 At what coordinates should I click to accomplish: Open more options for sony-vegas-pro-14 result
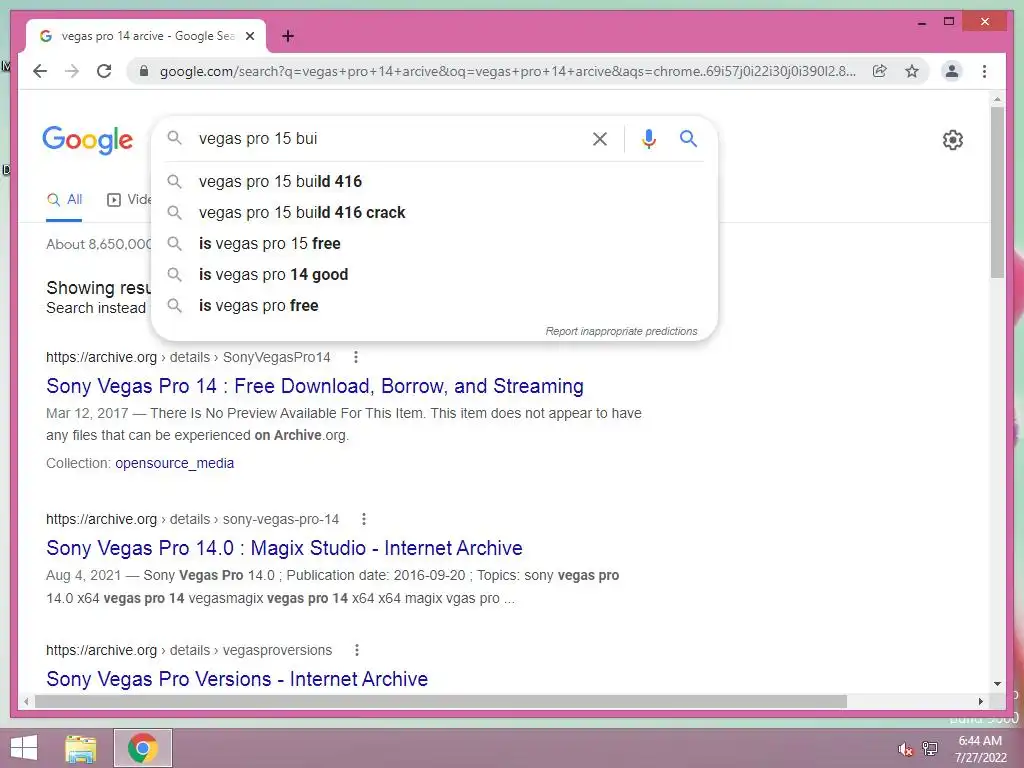pos(364,519)
